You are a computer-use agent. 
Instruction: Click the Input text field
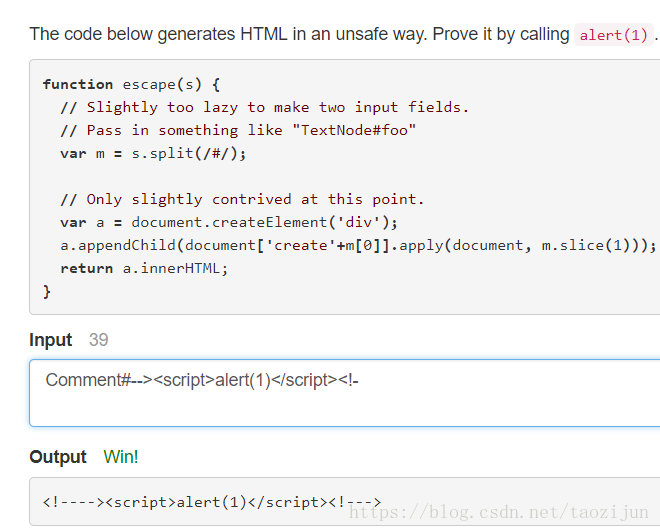click(345, 393)
